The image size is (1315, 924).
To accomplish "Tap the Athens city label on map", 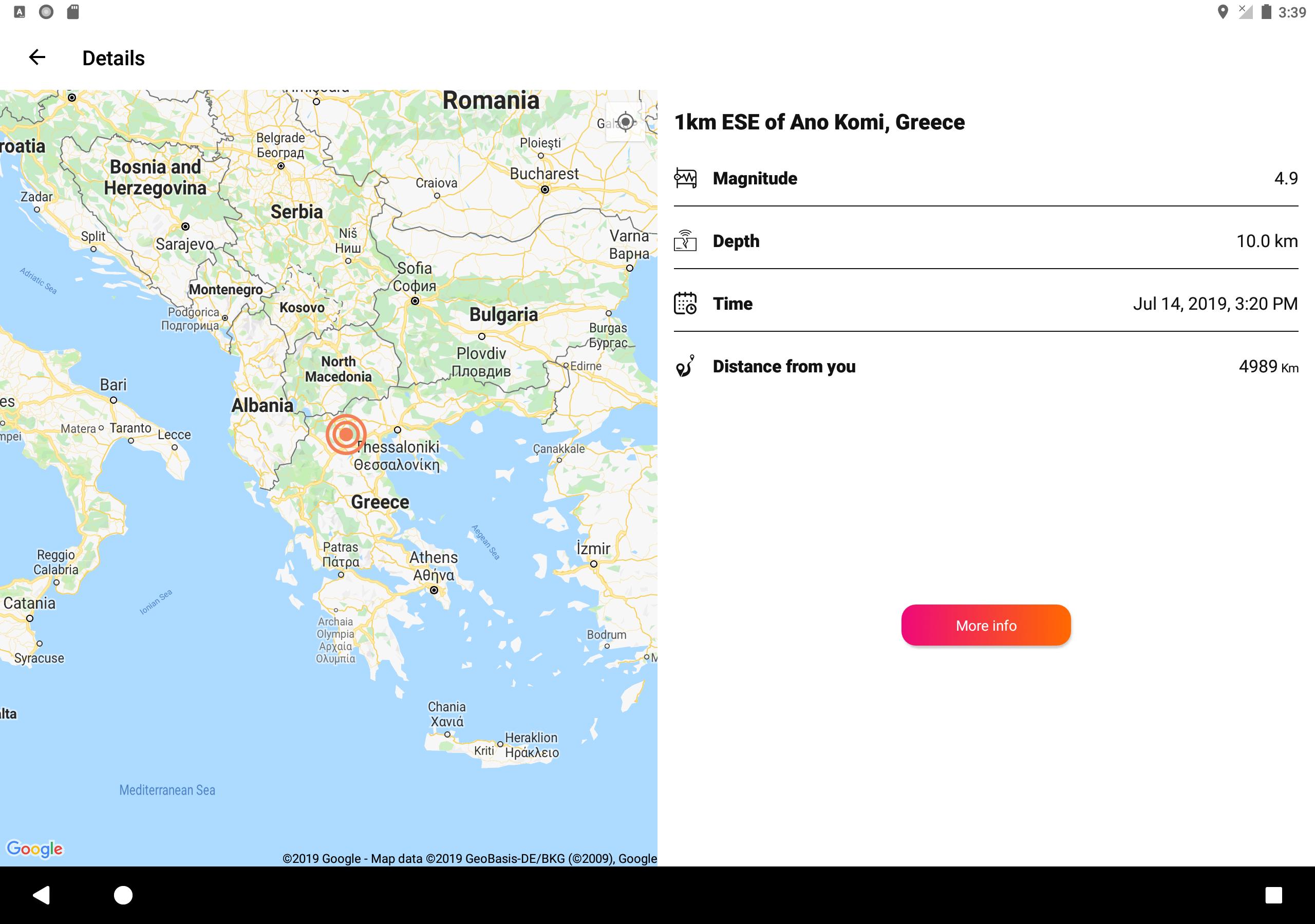I will (434, 557).
